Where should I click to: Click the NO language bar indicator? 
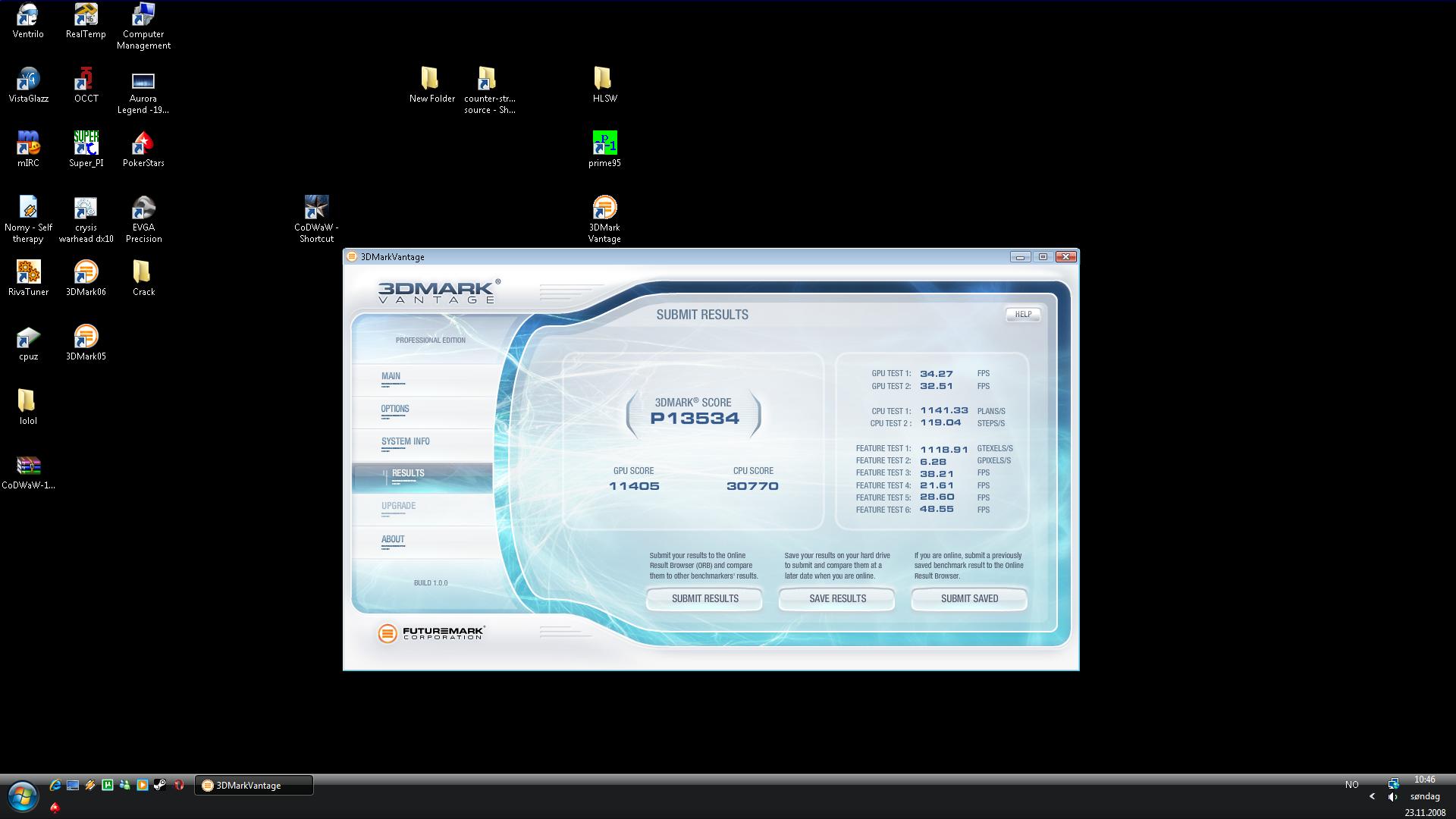point(1352,785)
